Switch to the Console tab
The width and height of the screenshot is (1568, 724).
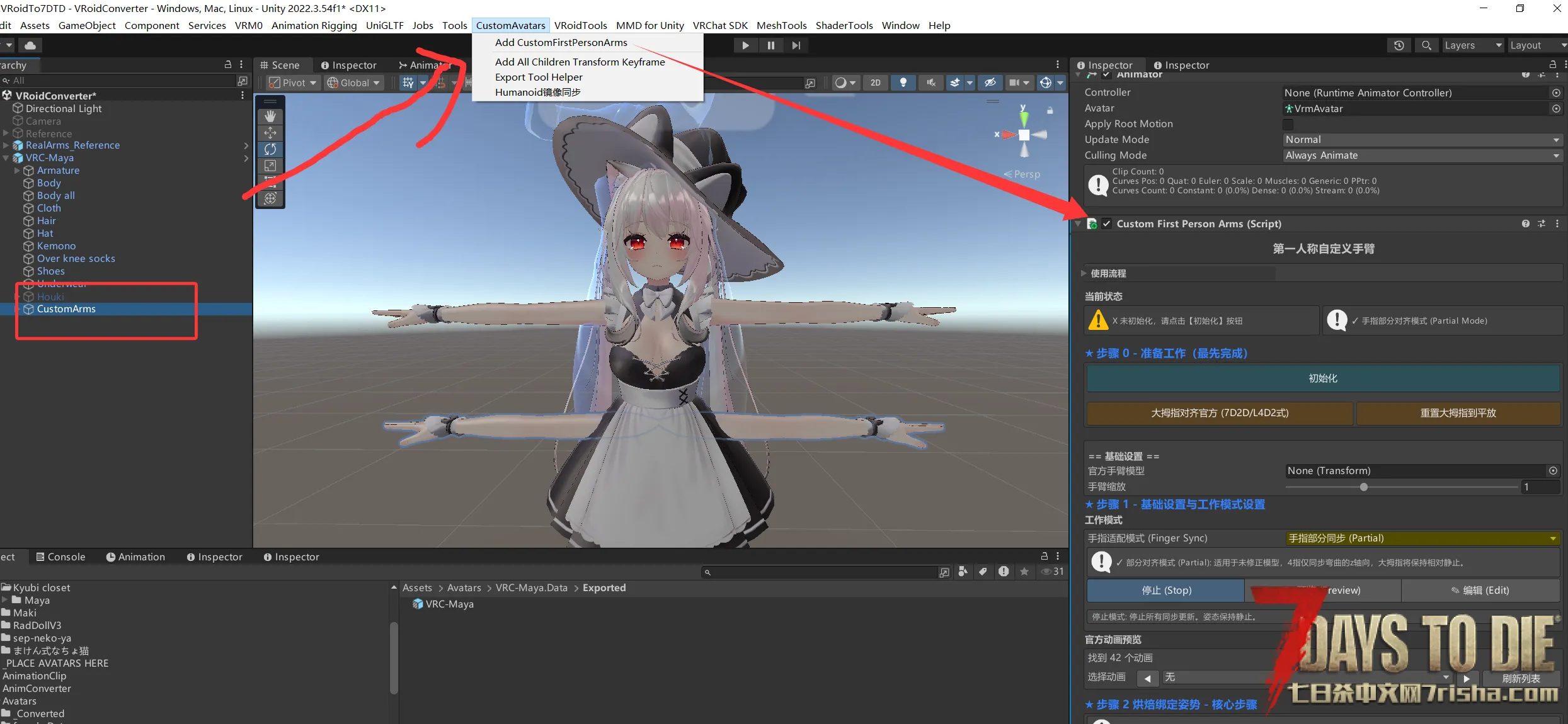(60, 557)
